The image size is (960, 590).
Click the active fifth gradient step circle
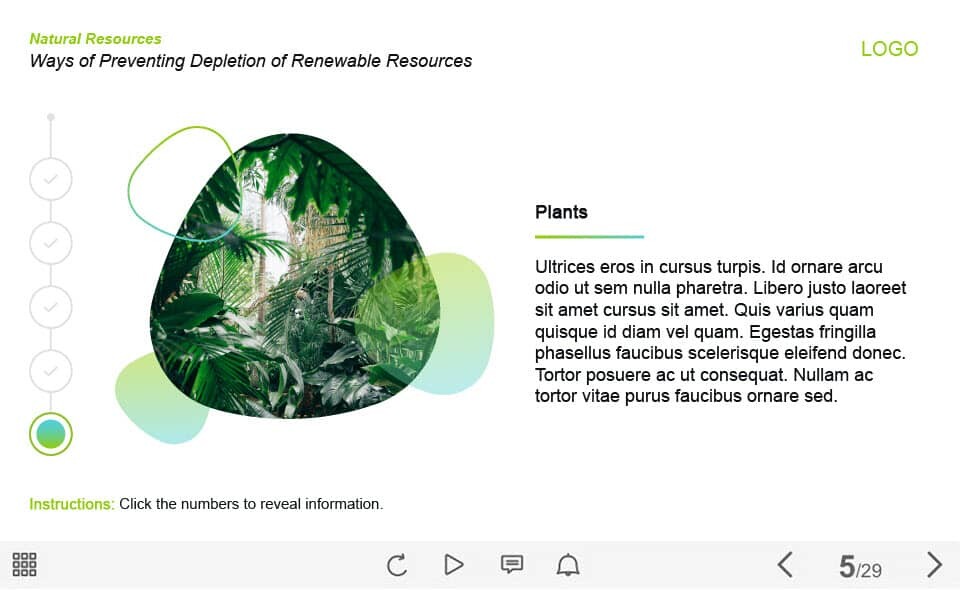point(51,434)
